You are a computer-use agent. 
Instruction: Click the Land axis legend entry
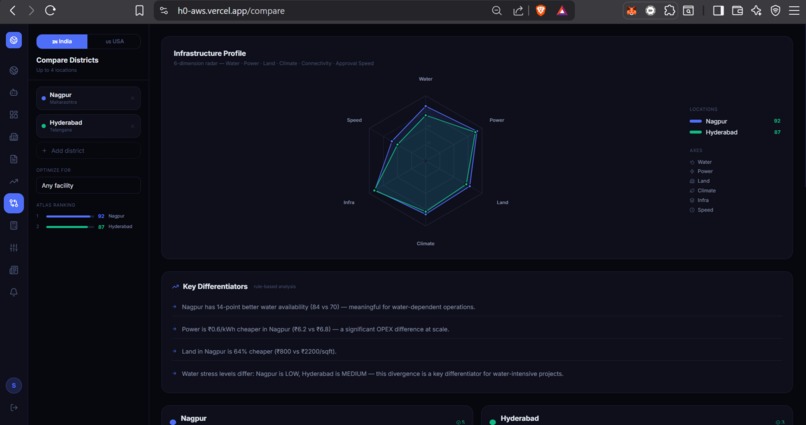tap(700, 181)
